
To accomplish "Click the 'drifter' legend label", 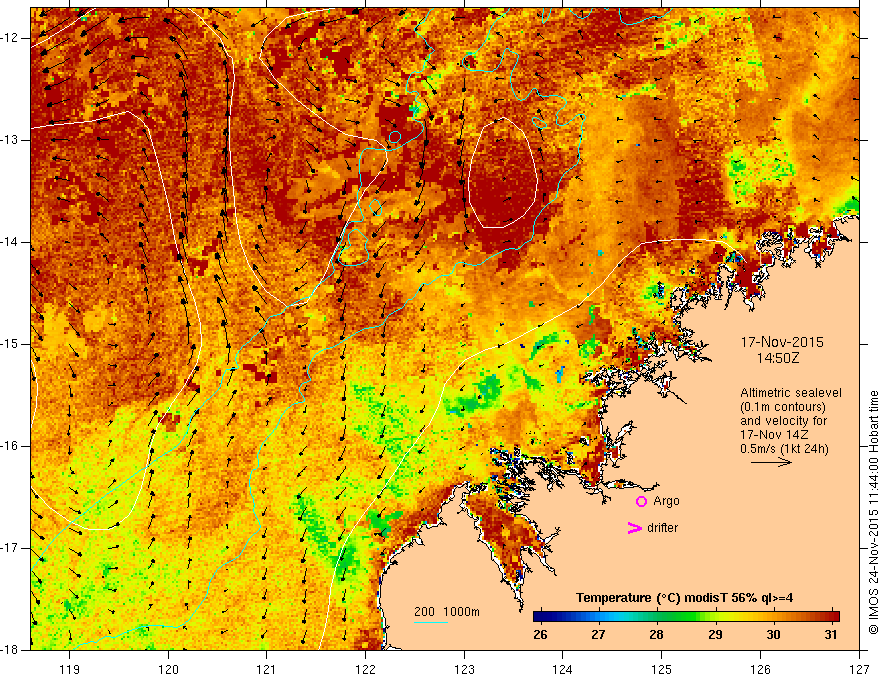I will click(x=662, y=528).
